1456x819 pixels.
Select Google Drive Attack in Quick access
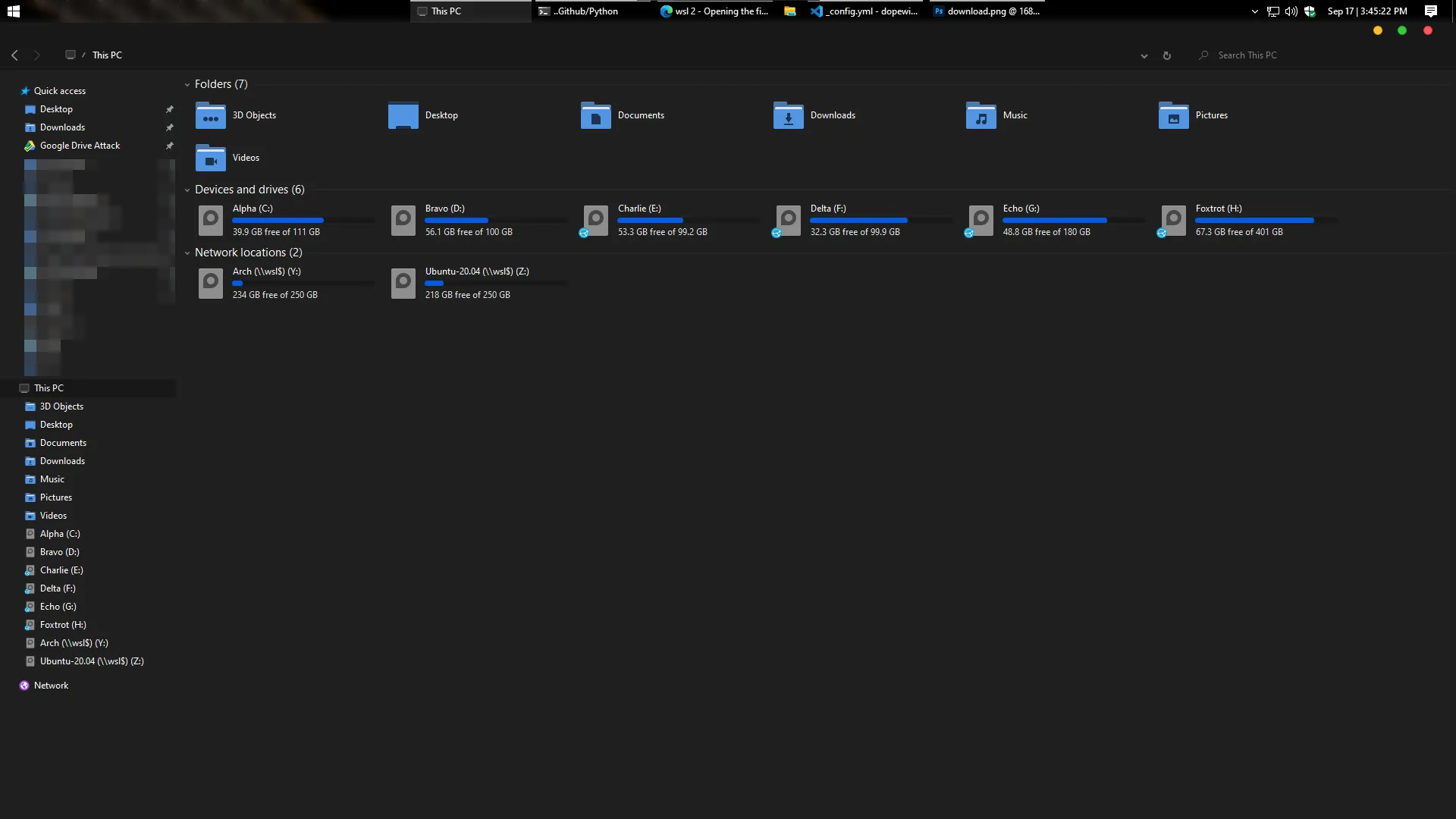[x=80, y=146]
